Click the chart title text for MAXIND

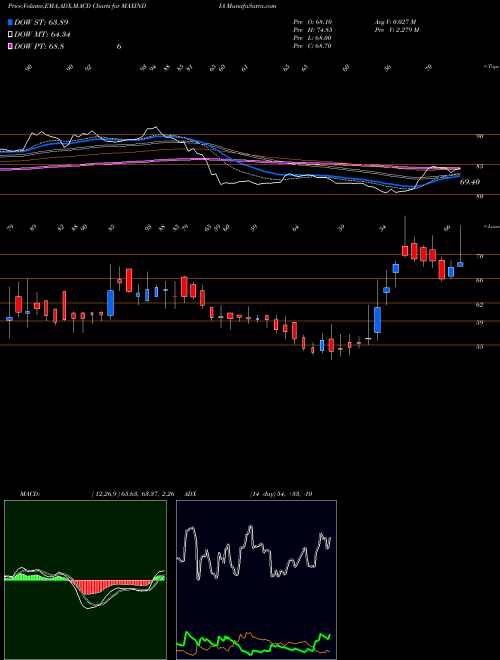(x=77, y=6)
